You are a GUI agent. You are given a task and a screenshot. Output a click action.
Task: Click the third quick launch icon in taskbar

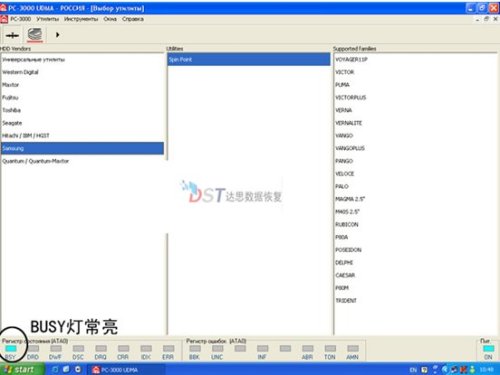(x=78, y=369)
